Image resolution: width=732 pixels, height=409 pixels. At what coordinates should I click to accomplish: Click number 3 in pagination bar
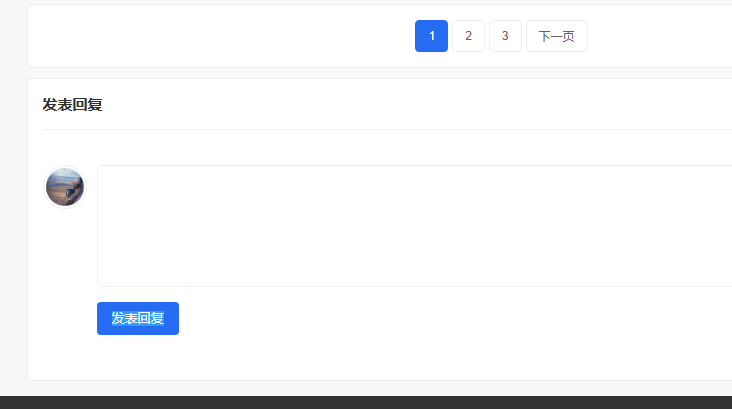505,36
